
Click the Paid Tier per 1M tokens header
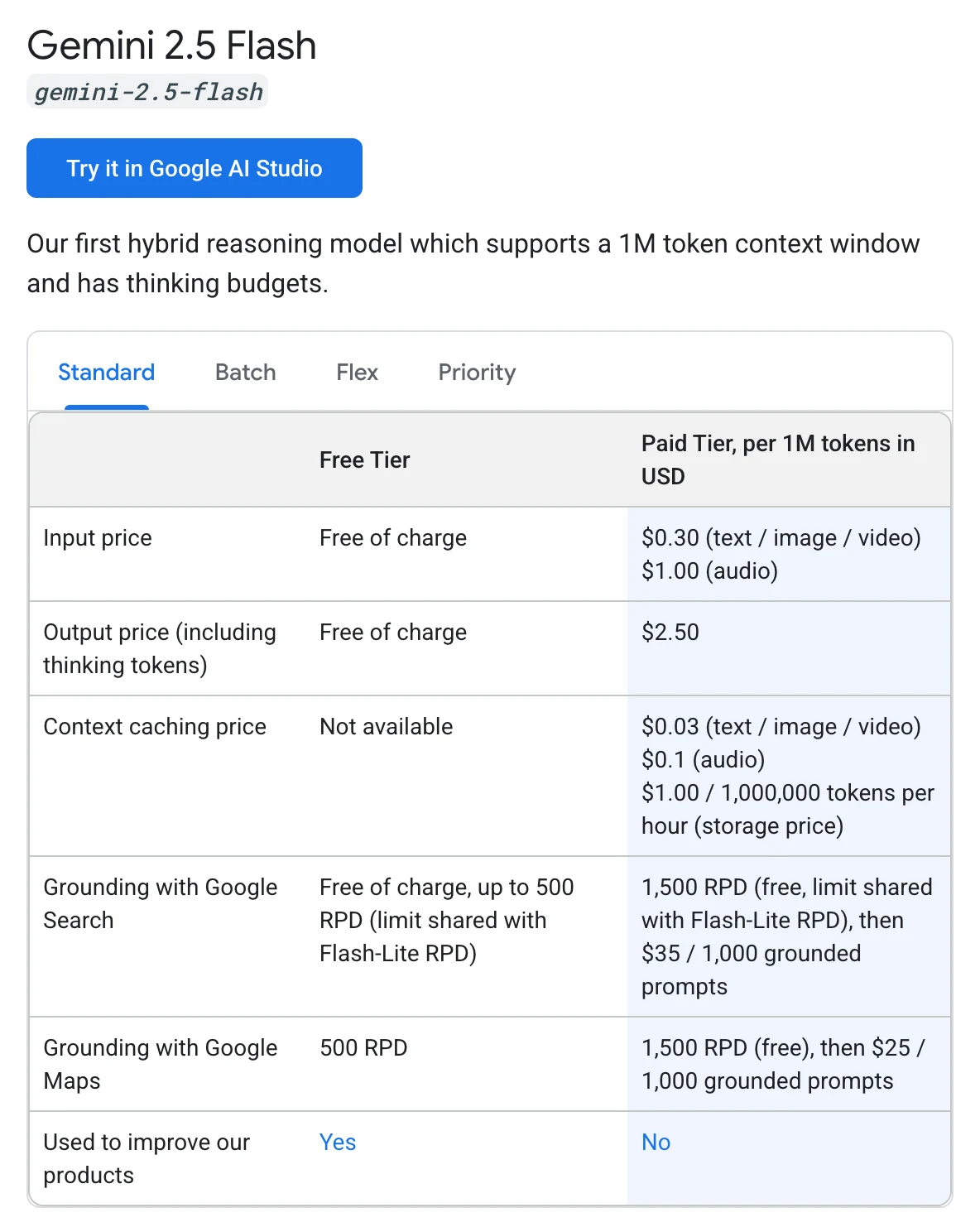(x=778, y=460)
